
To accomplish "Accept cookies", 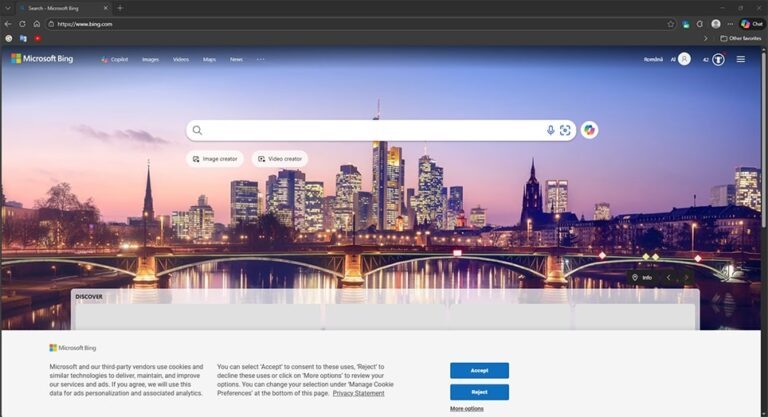I will [x=479, y=370].
